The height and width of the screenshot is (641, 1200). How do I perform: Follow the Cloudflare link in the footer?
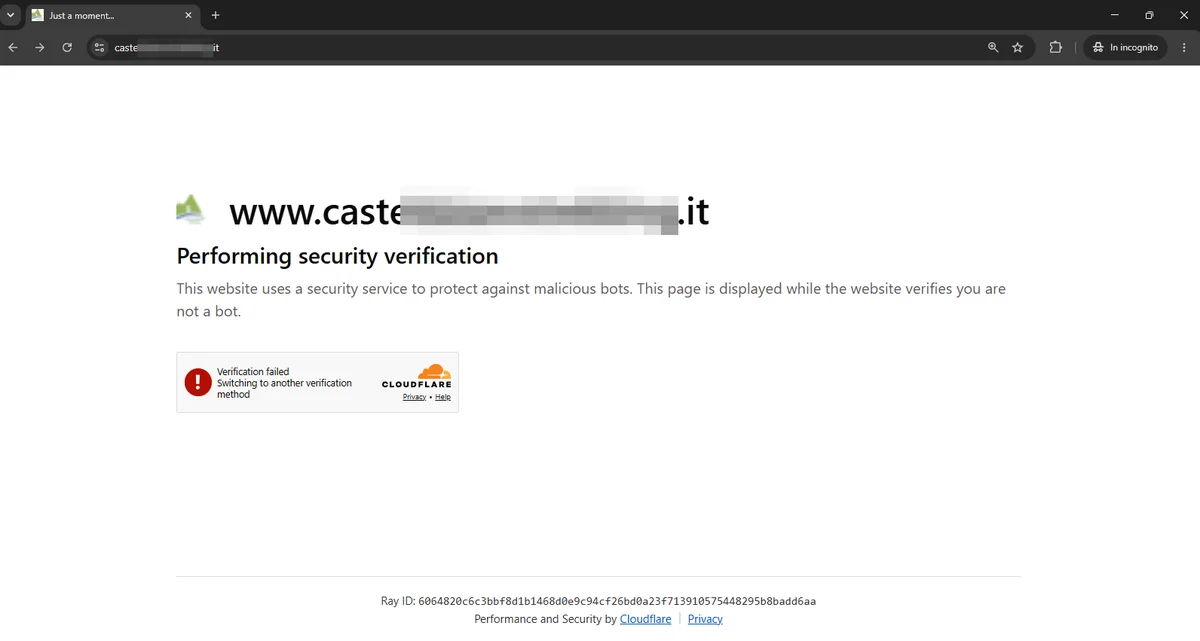pyautogui.click(x=645, y=619)
